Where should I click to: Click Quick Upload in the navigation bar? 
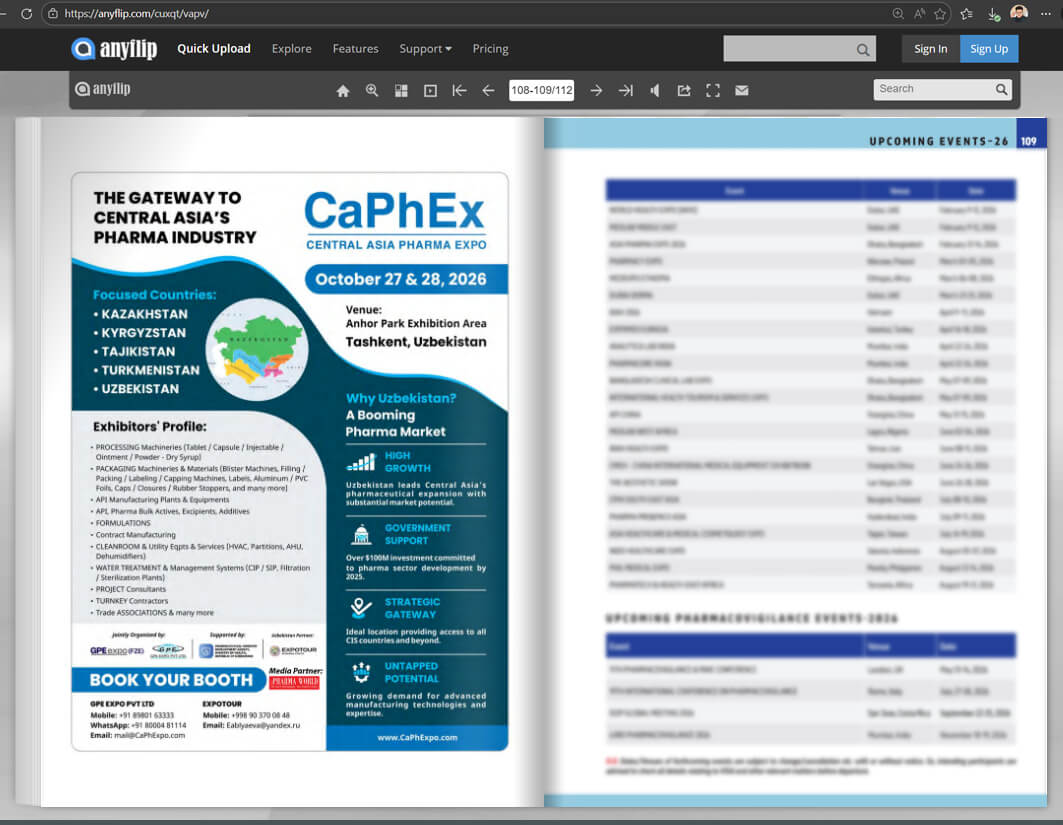coord(214,49)
